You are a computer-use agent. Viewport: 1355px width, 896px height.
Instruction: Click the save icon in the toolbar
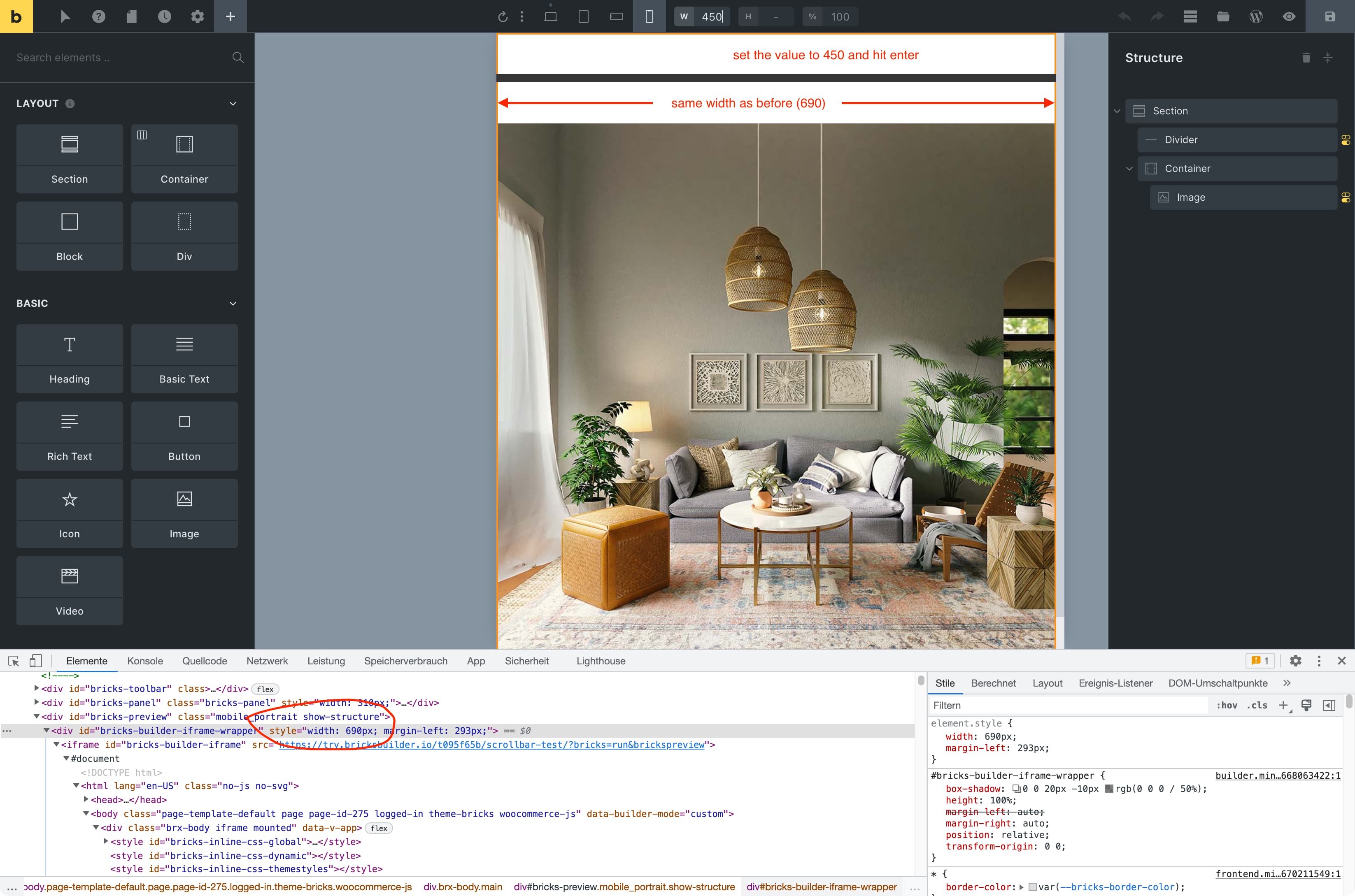click(1330, 16)
